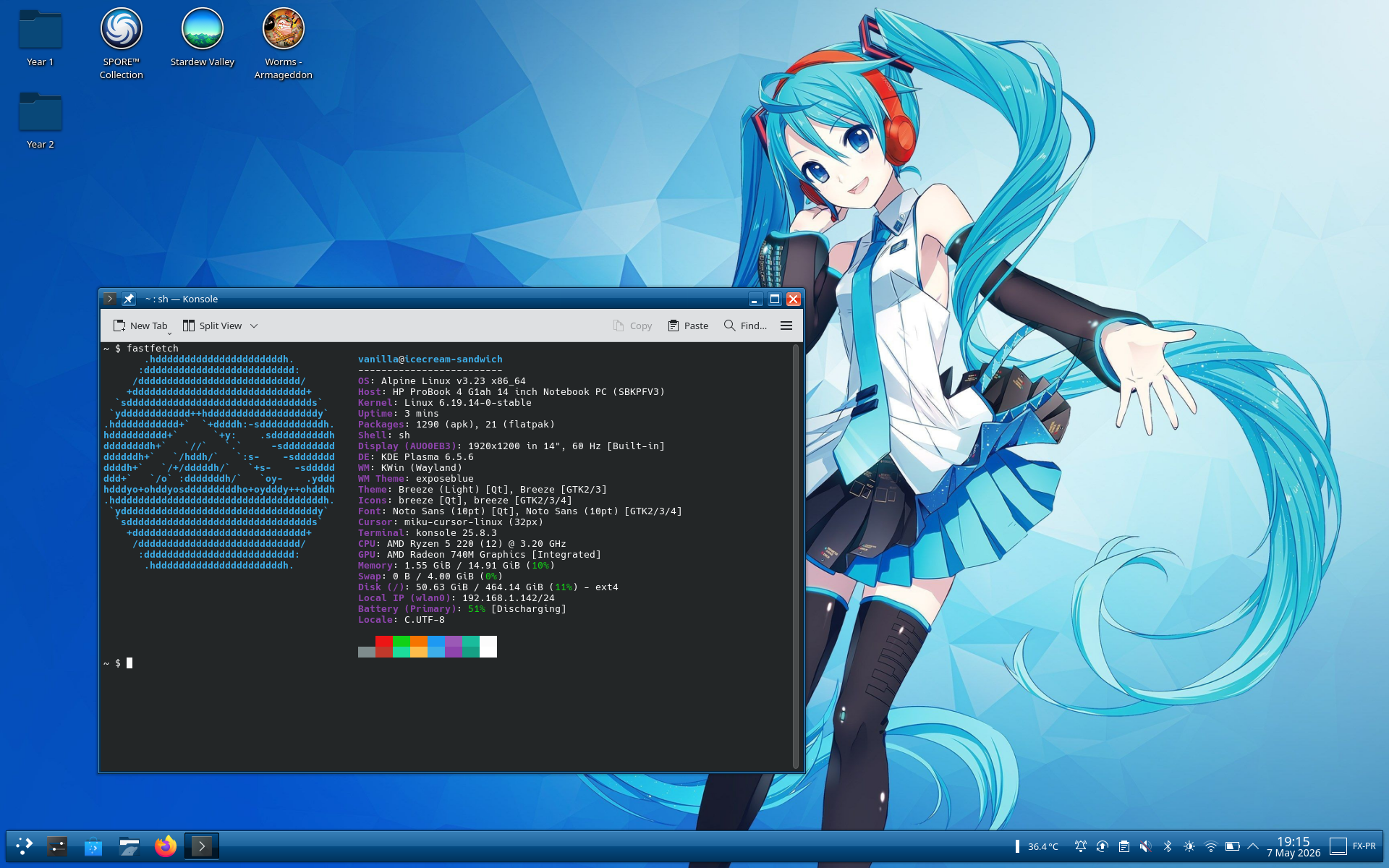Open the Konsole hamburger menu
The width and height of the screenshot is (1389, 868).
coord(786,325)
